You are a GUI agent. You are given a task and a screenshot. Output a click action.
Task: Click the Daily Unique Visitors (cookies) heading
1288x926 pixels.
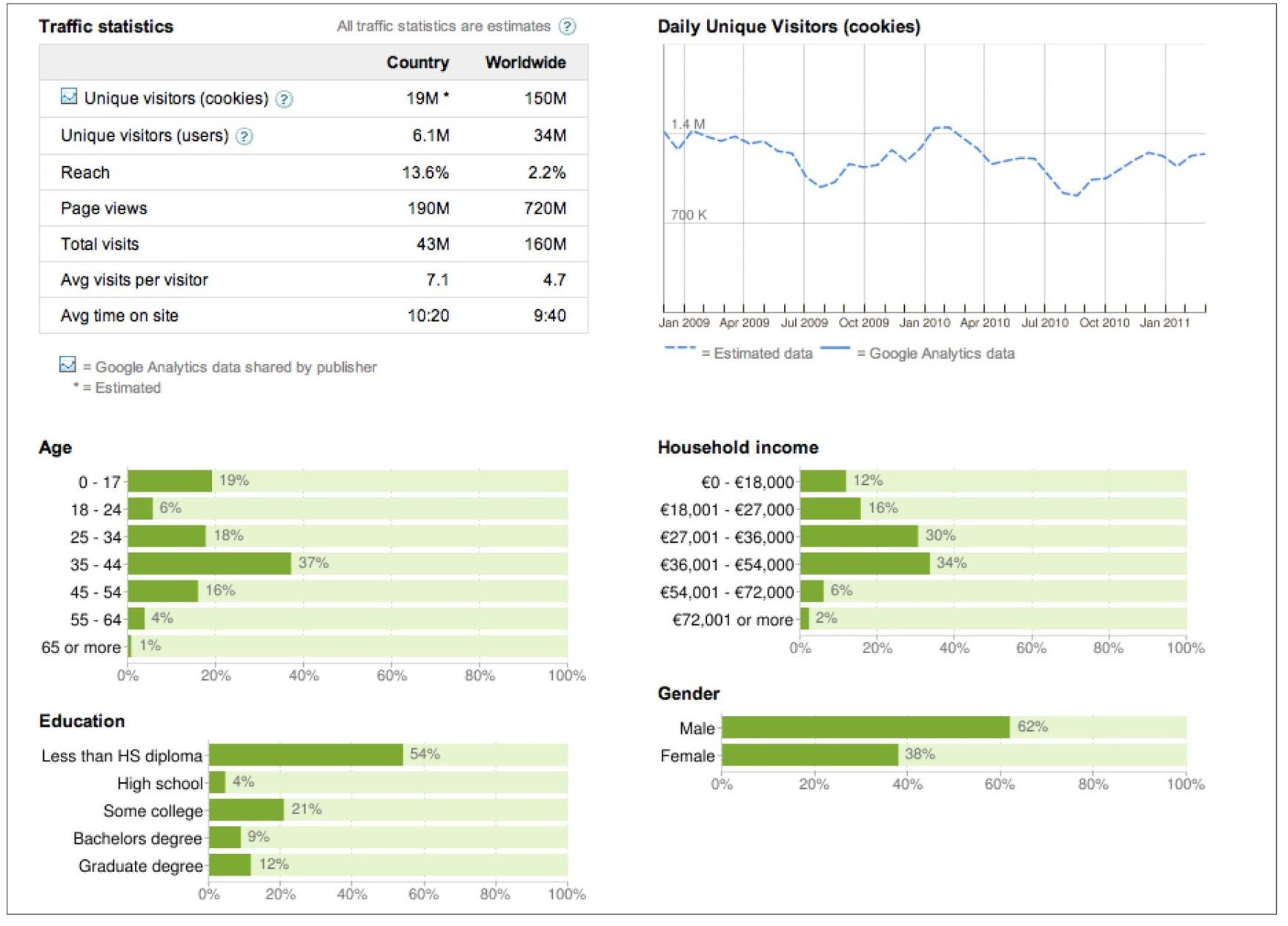point(789,27)
